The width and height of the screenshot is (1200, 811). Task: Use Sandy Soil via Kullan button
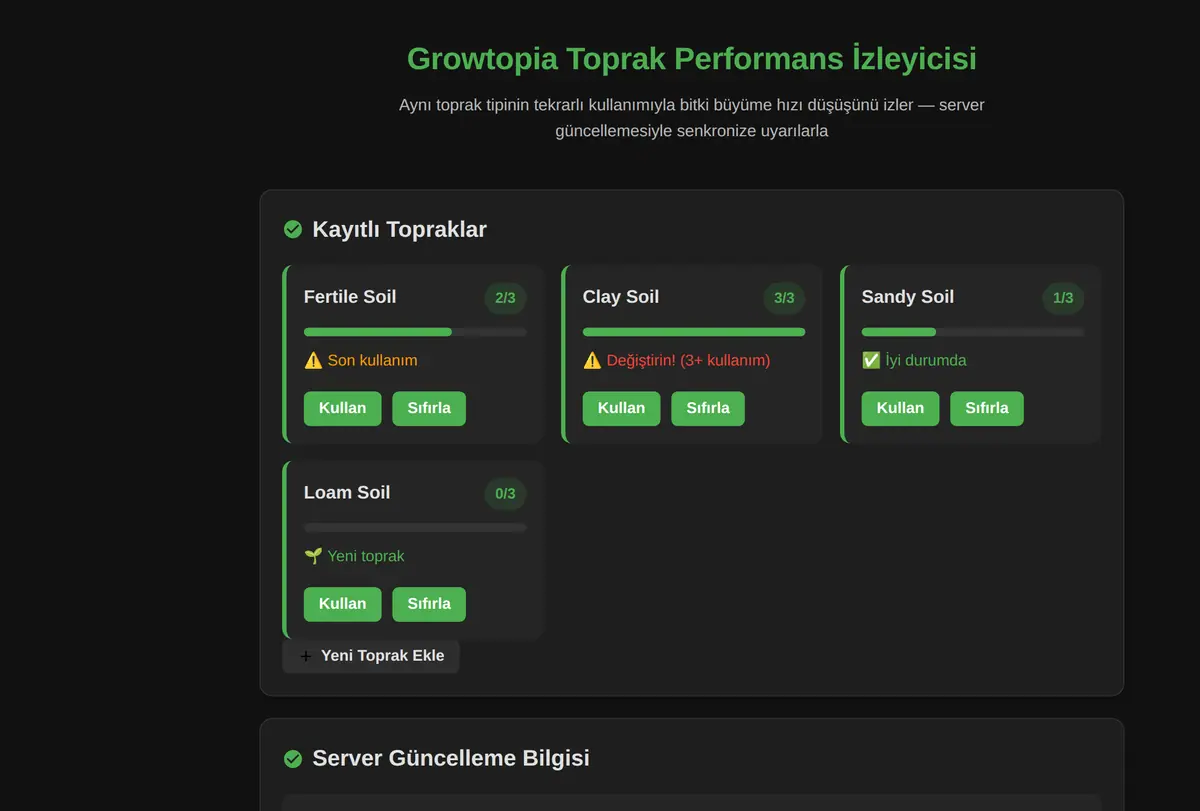900,408
